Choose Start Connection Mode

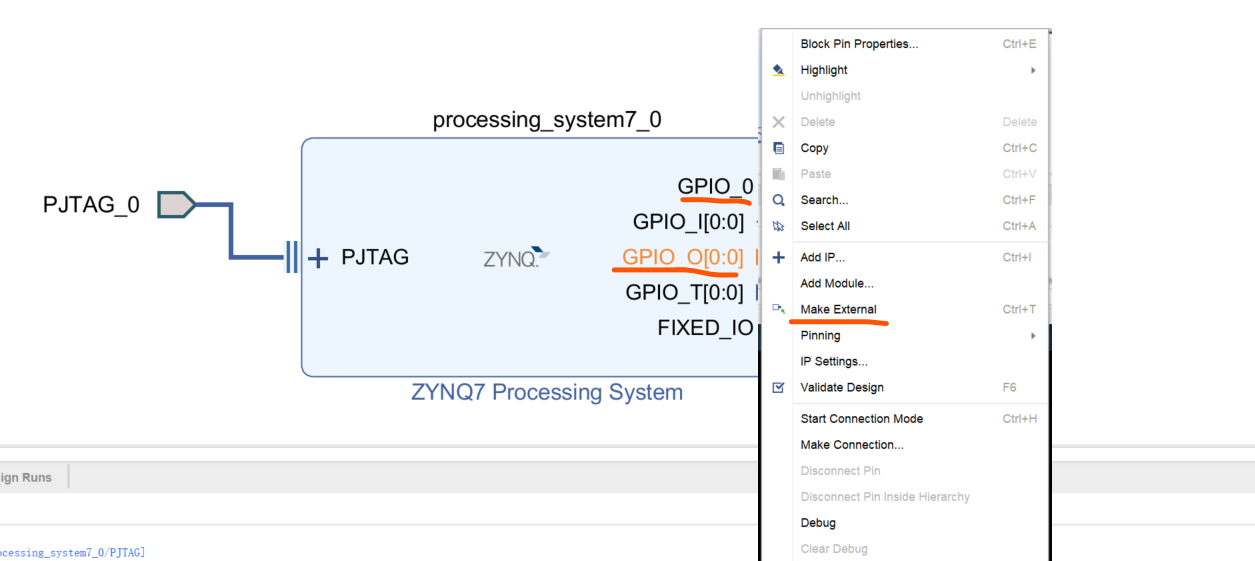coord(861,419)
